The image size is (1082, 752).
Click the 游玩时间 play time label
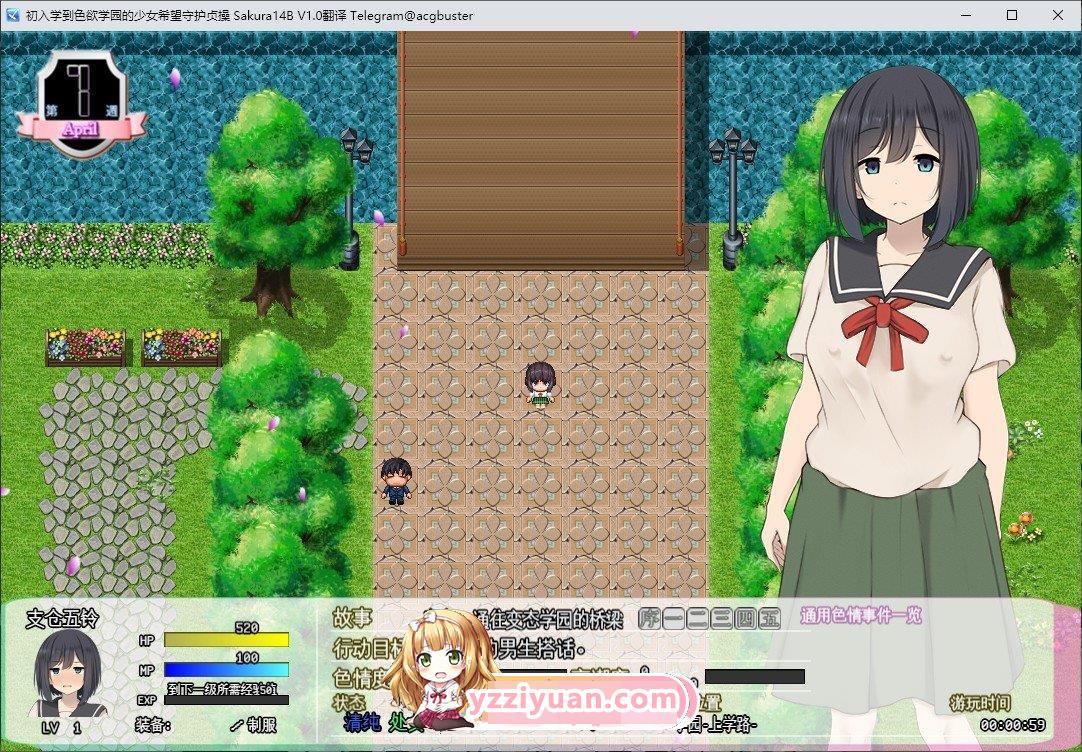coord(980,703)
